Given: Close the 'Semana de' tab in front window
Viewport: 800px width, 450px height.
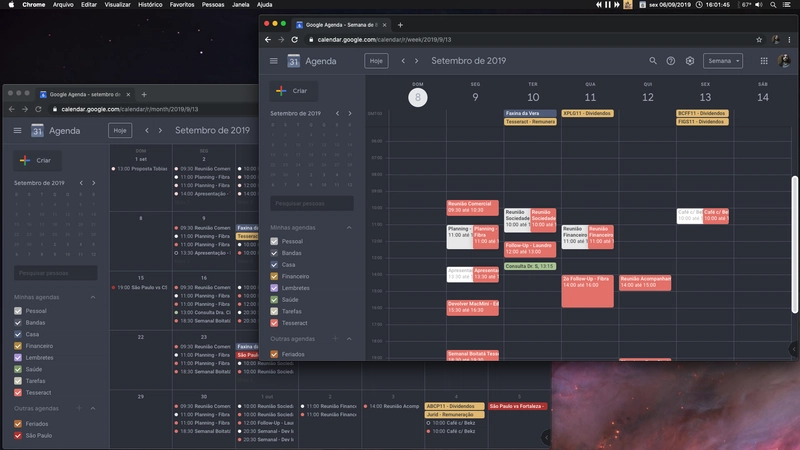Looking at the screenshot, I should [x=384, y=24].
